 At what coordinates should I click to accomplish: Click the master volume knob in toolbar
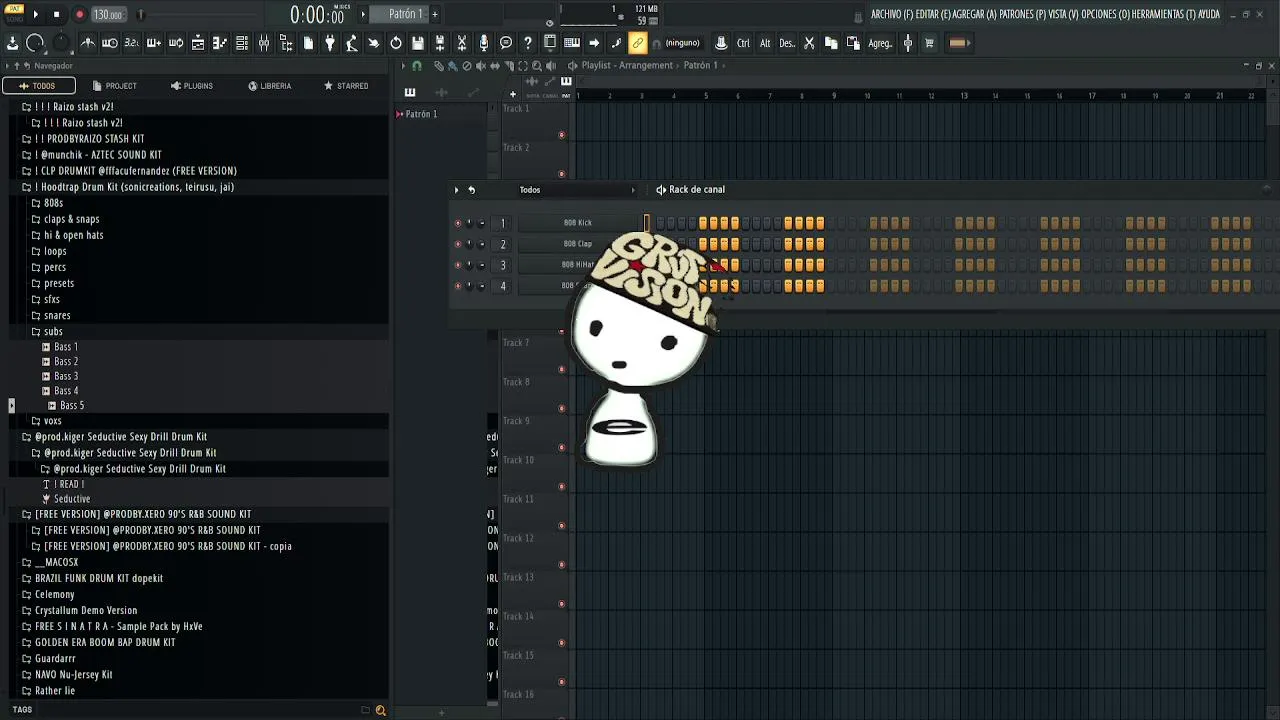pos(34,43)
